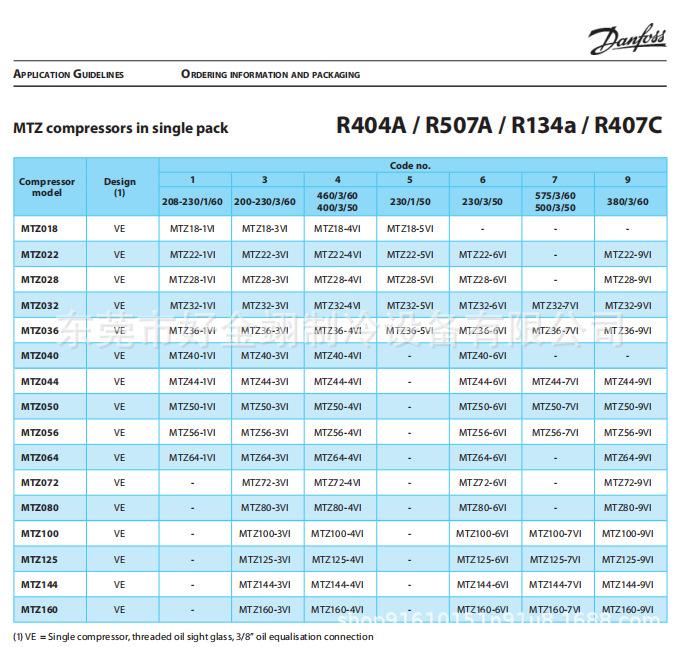Viewport: 681px width, 647px height.
Task: Select code cell MTZ80-4VI
Action: (x=337, y=508)
